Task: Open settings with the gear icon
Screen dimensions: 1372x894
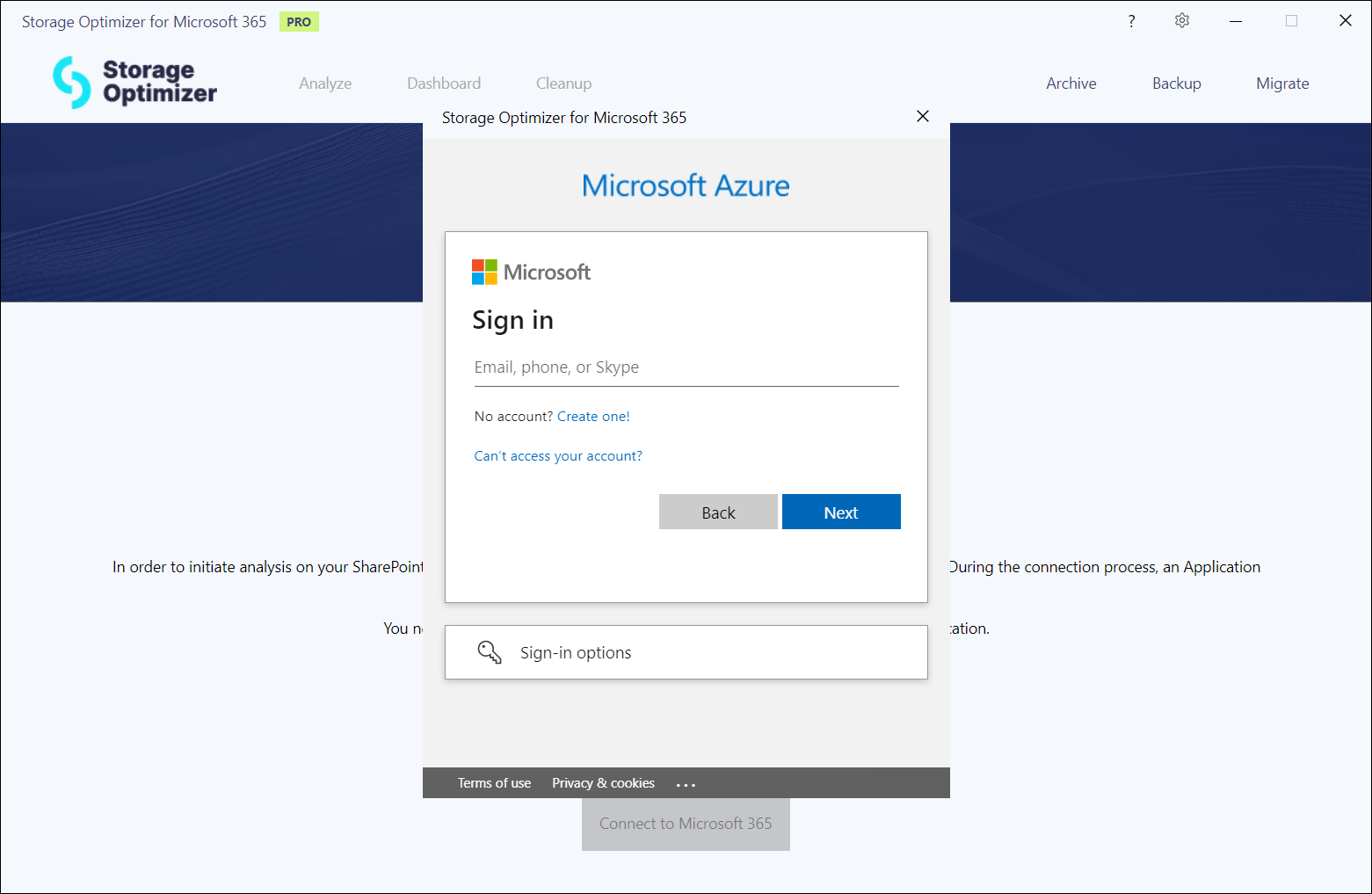Action: [1182, 21]
